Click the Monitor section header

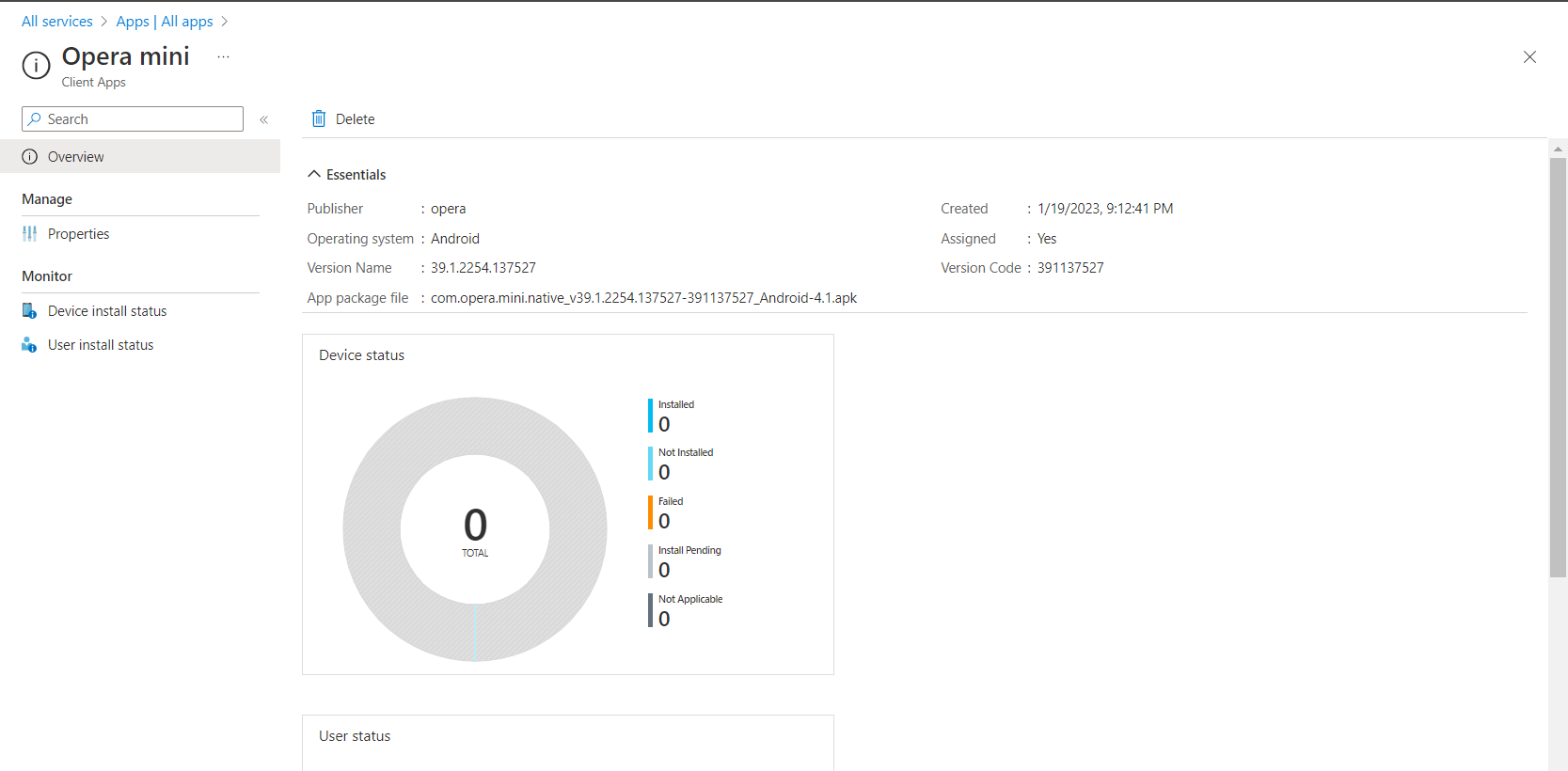[47, 275]
